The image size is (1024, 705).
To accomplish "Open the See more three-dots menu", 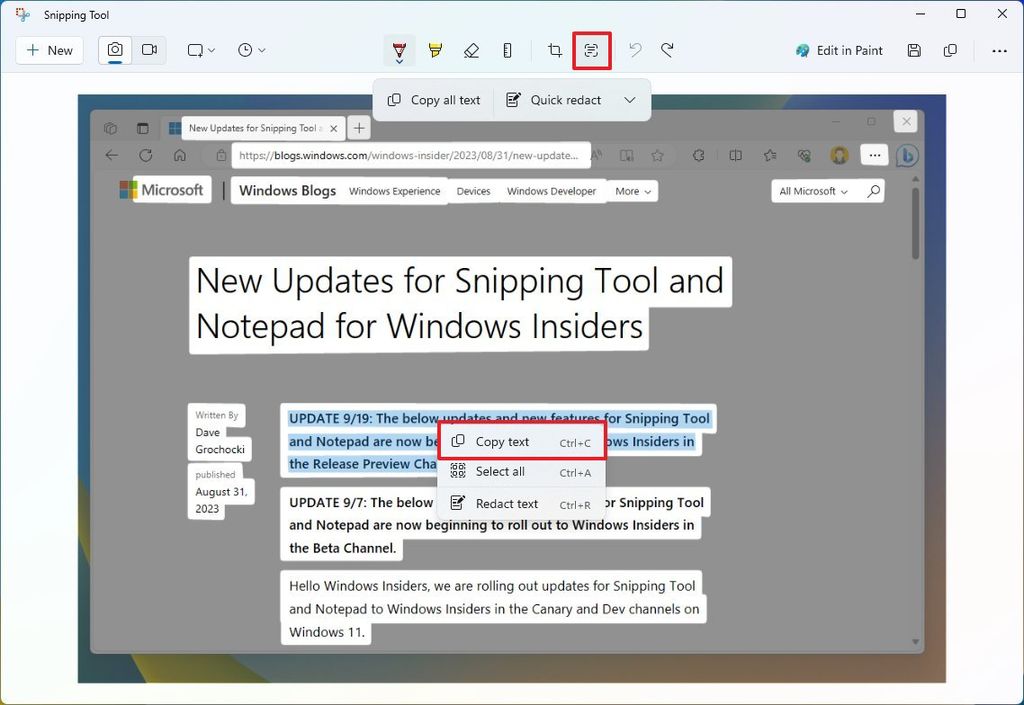I will (999, 50).
